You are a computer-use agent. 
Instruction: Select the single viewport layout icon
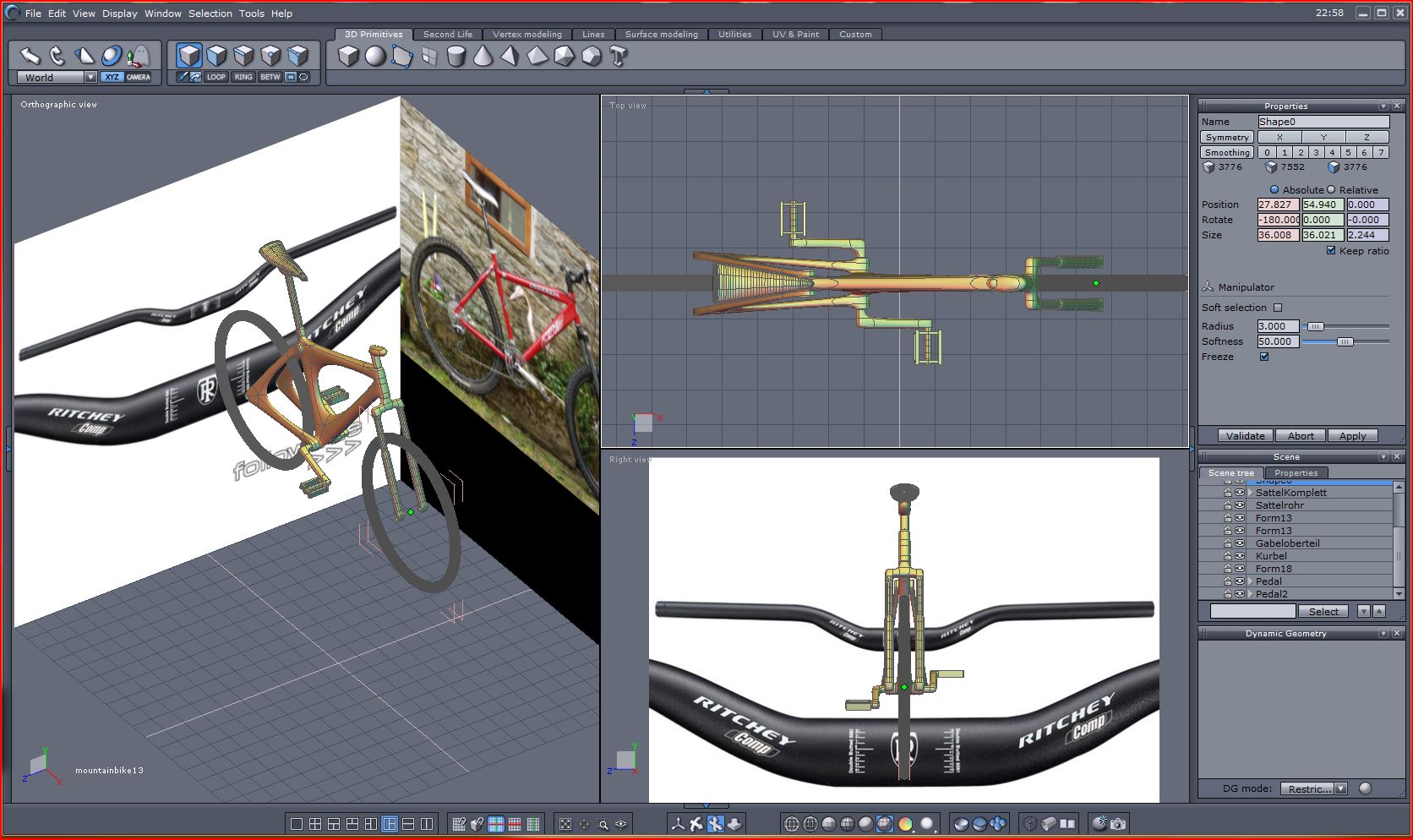coord(297,824)
